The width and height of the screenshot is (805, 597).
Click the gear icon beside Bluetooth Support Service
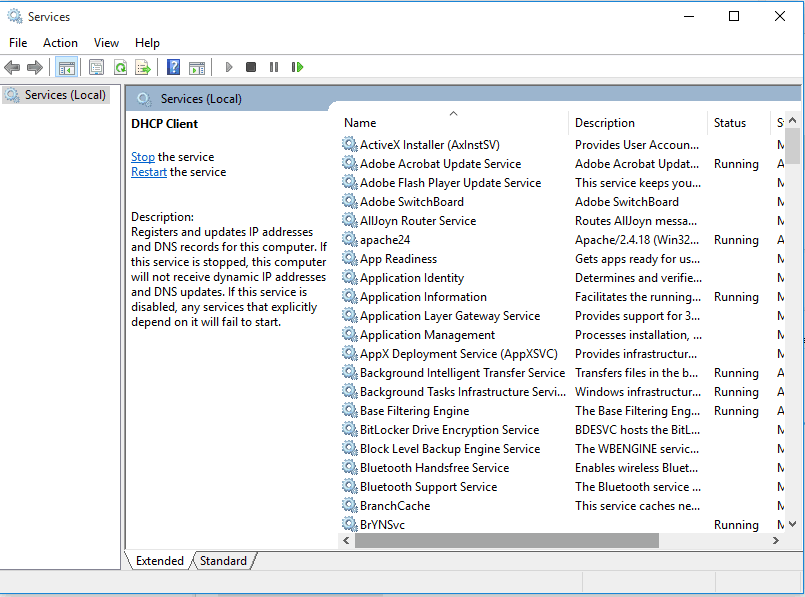click(350, 486)
